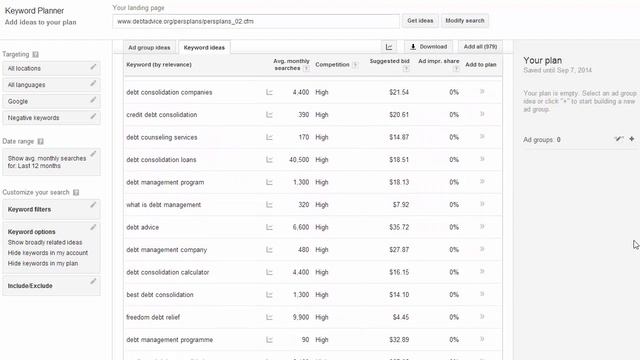Show help for Avg. monthly searches column
640x360 pixels.
[306, 69]
